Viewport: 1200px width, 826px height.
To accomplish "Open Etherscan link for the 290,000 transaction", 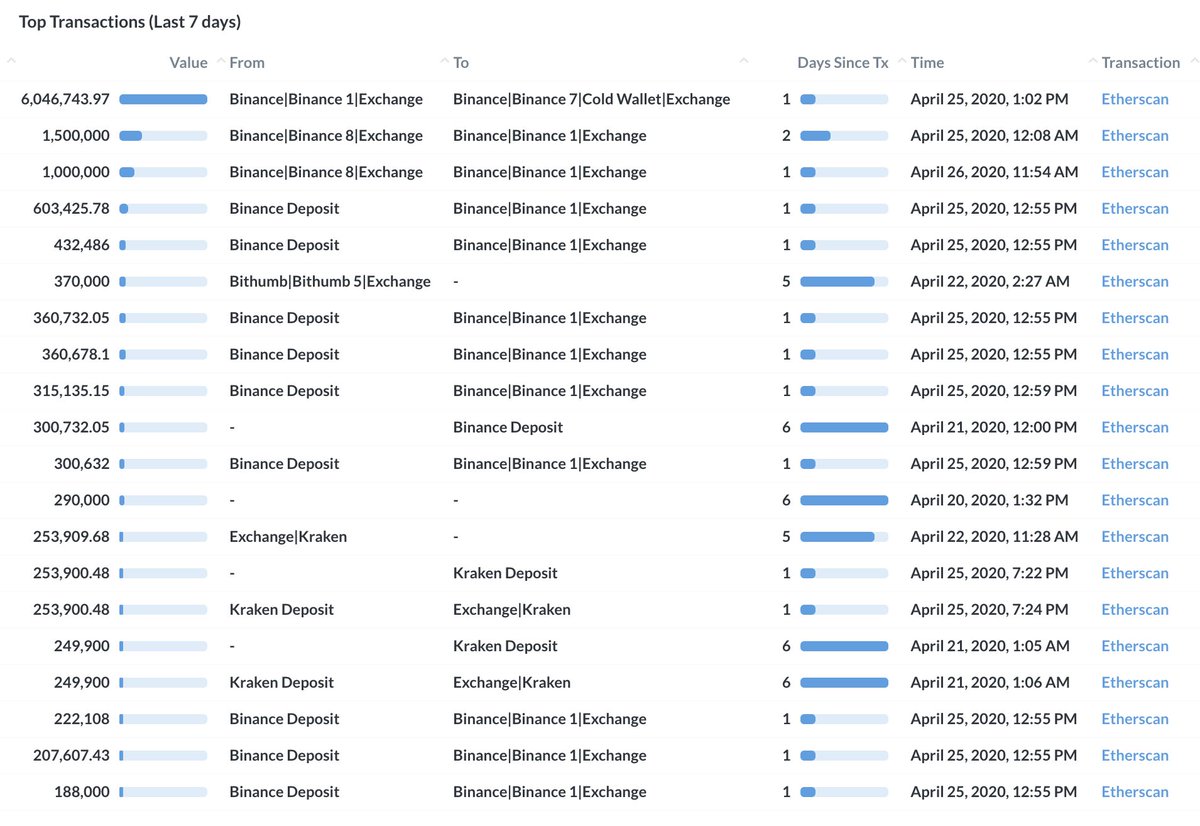I will click(x=1135, y=500).
